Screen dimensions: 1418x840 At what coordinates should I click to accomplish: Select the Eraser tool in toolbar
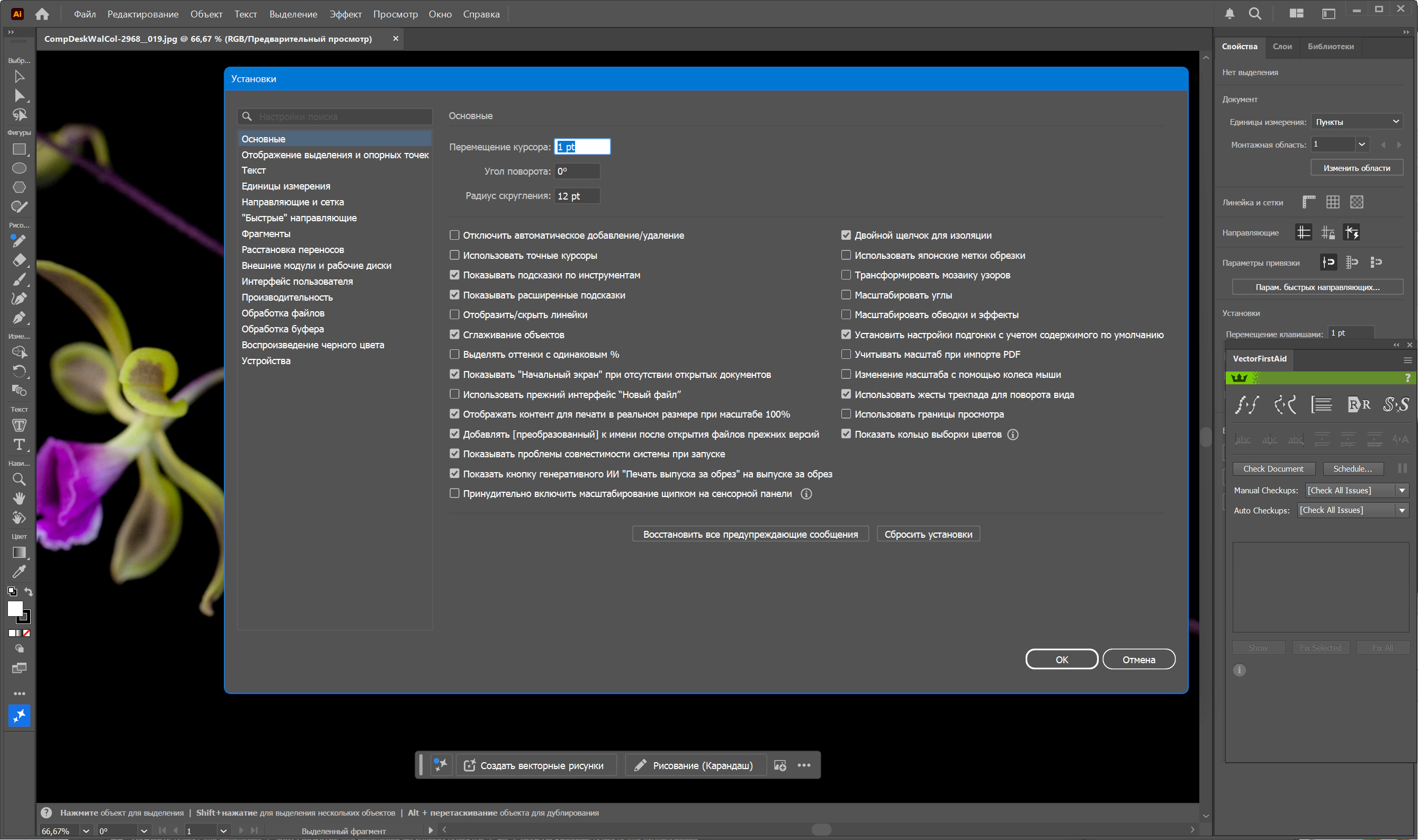click(19, 260)
